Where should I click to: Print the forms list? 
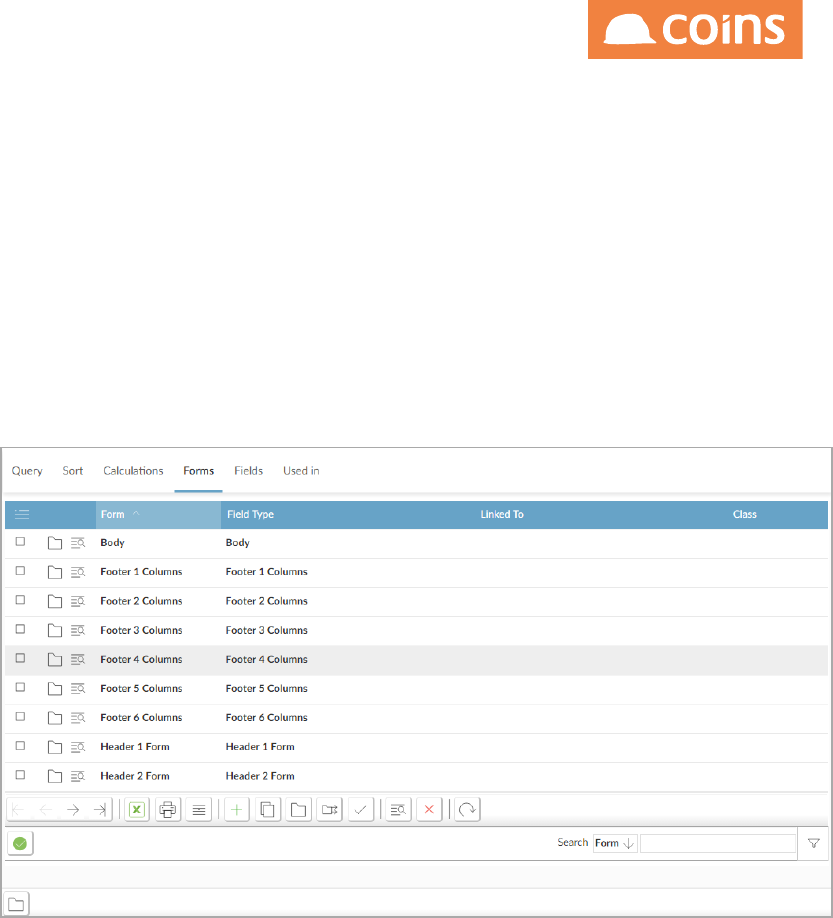pos(168,810)
